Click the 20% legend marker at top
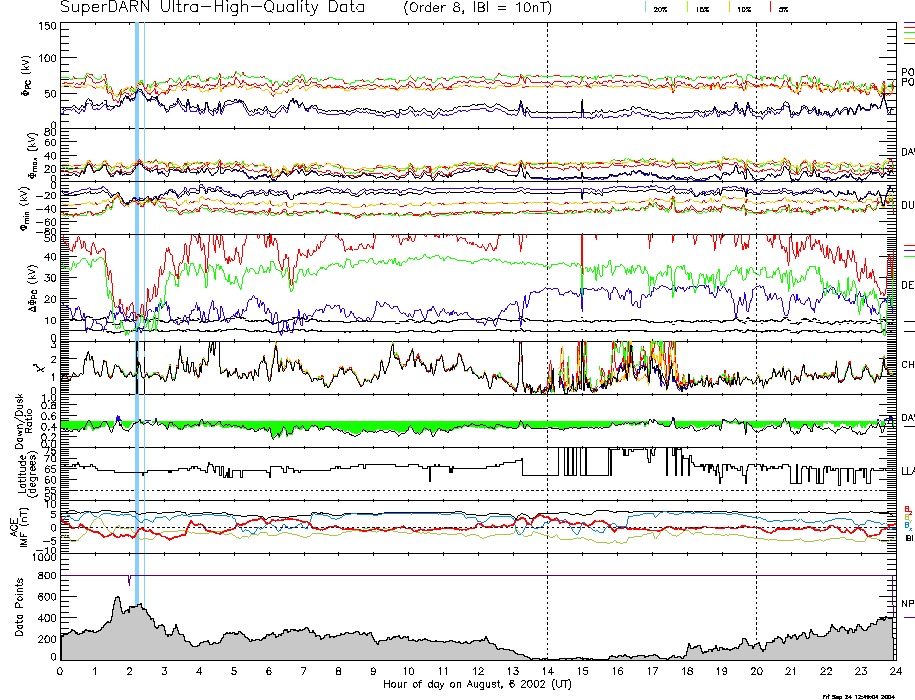The image size is (915, 700). (660, 8)
